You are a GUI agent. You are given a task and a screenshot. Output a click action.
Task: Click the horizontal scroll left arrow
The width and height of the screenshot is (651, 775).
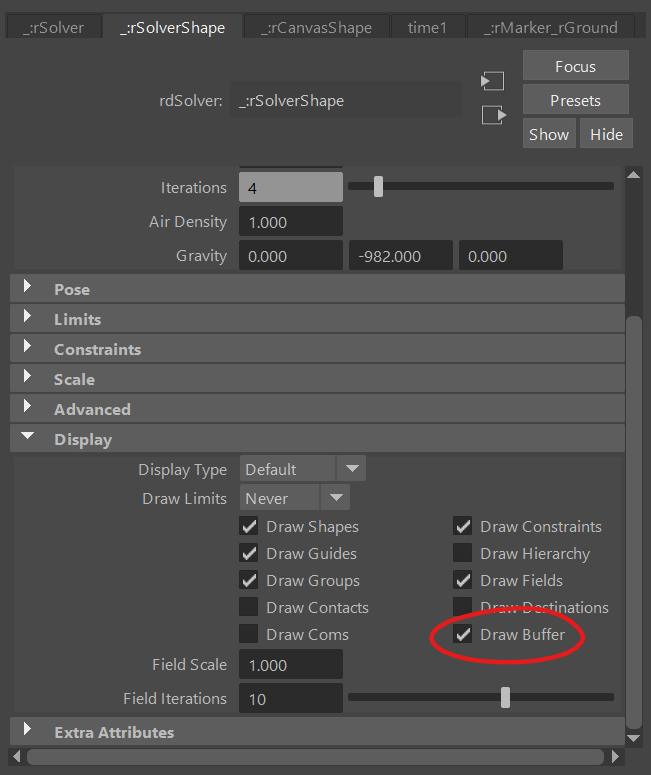(18, 756)
